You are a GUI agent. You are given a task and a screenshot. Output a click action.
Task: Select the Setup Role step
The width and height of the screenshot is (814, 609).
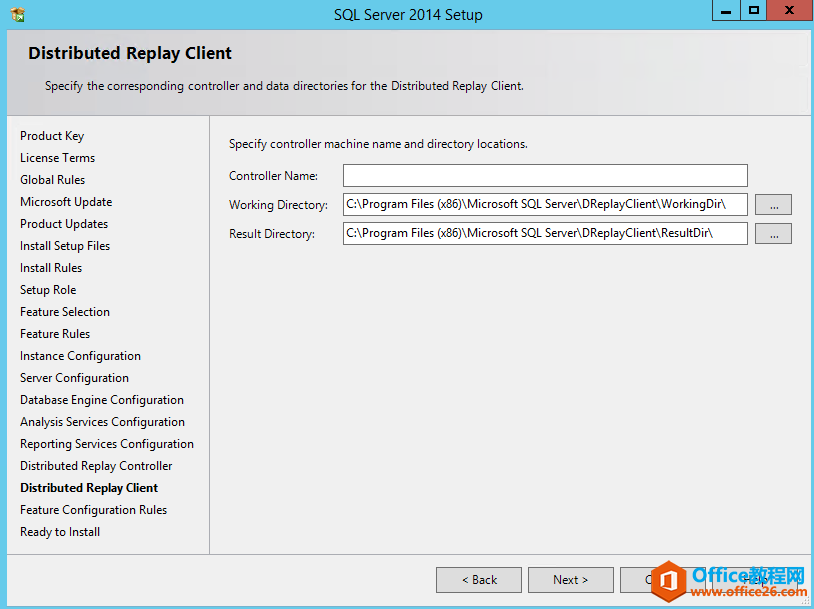[x=48, y=290]
